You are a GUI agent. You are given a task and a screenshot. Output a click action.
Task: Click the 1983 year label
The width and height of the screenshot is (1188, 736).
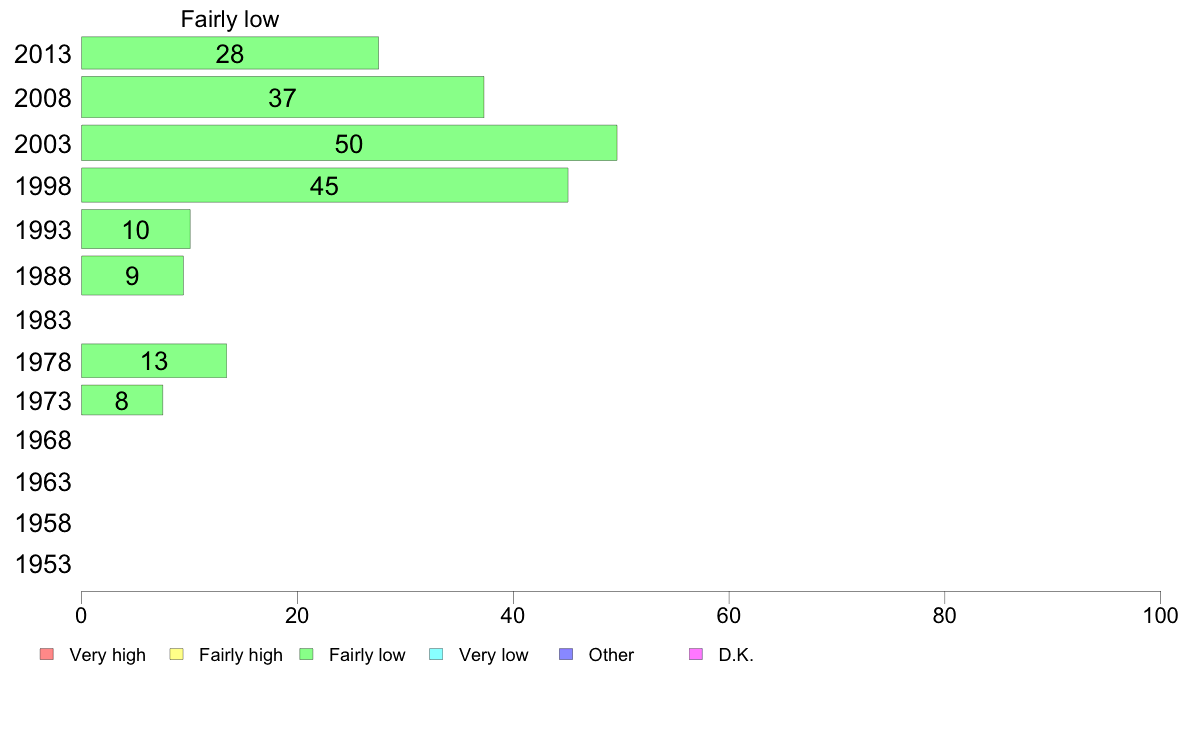click(x=43, y=320)
